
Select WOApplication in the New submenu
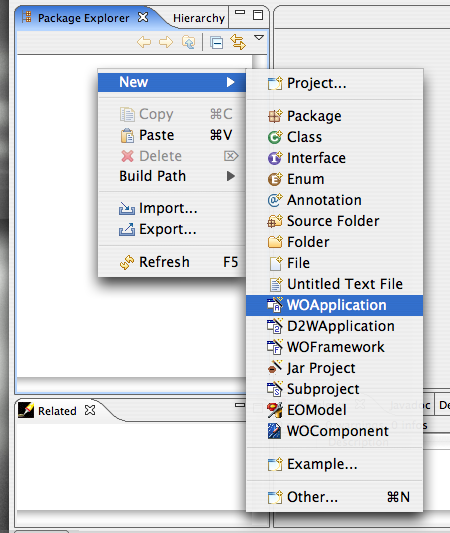pyautogui.click(x=334, y=305)
